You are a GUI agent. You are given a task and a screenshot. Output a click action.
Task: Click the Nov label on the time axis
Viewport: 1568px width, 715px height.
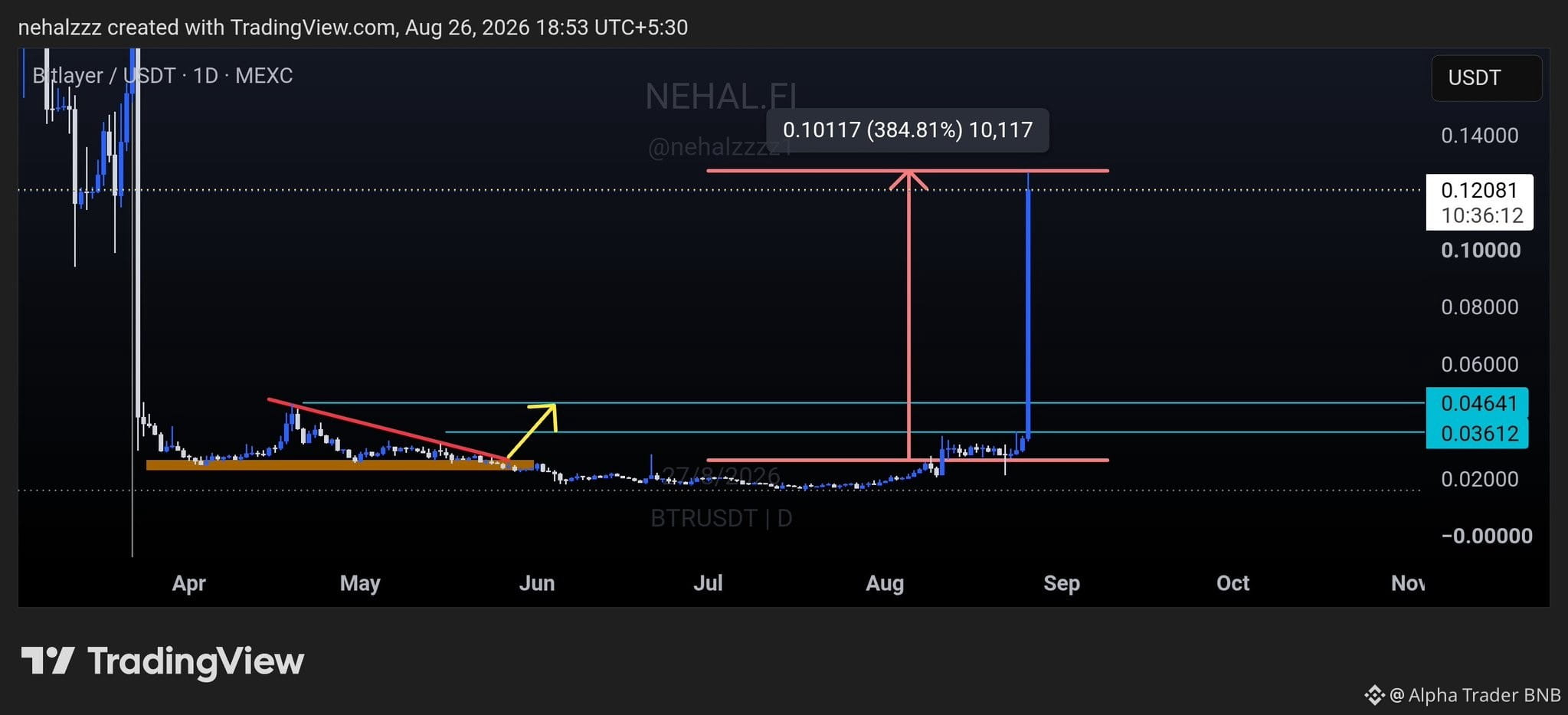tap(1408, 584)
